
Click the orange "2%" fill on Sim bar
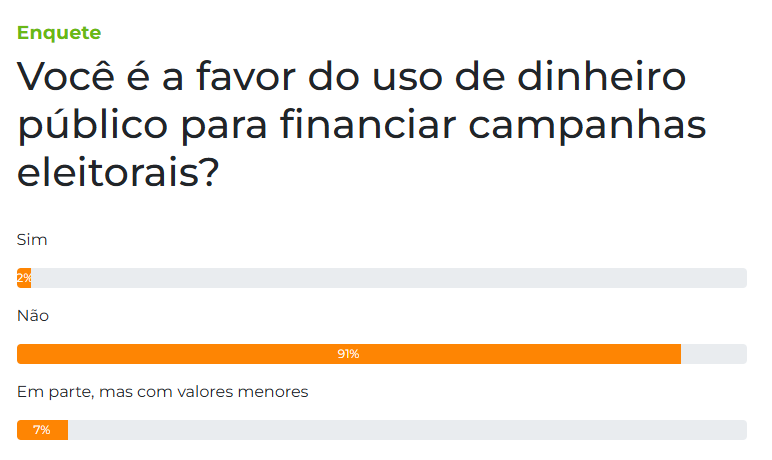(x=24, y=278)
